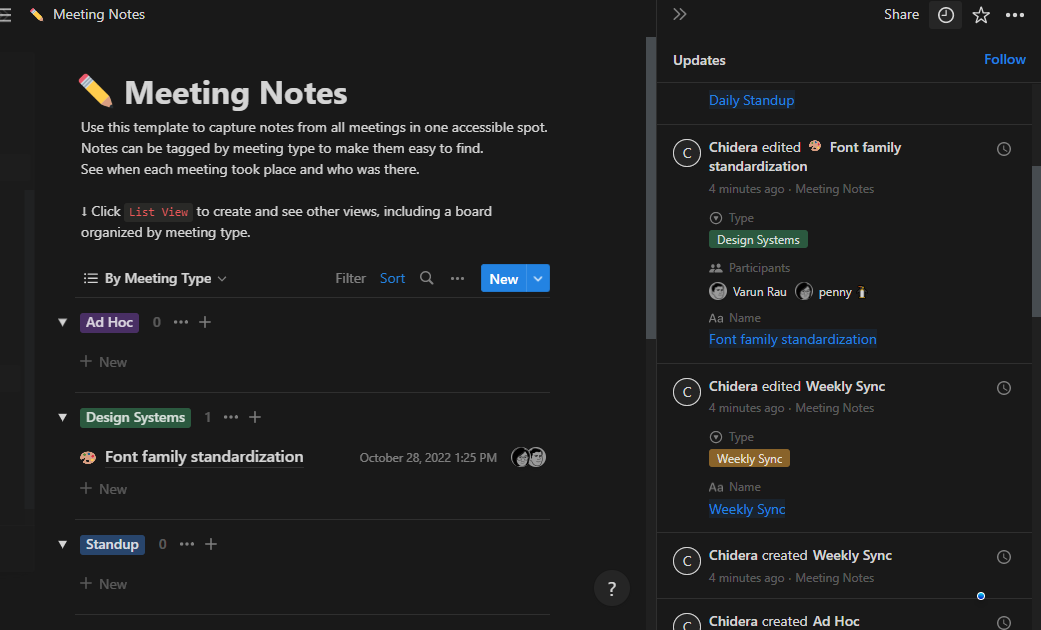Open Design Systems group options ellipsis

230,417
